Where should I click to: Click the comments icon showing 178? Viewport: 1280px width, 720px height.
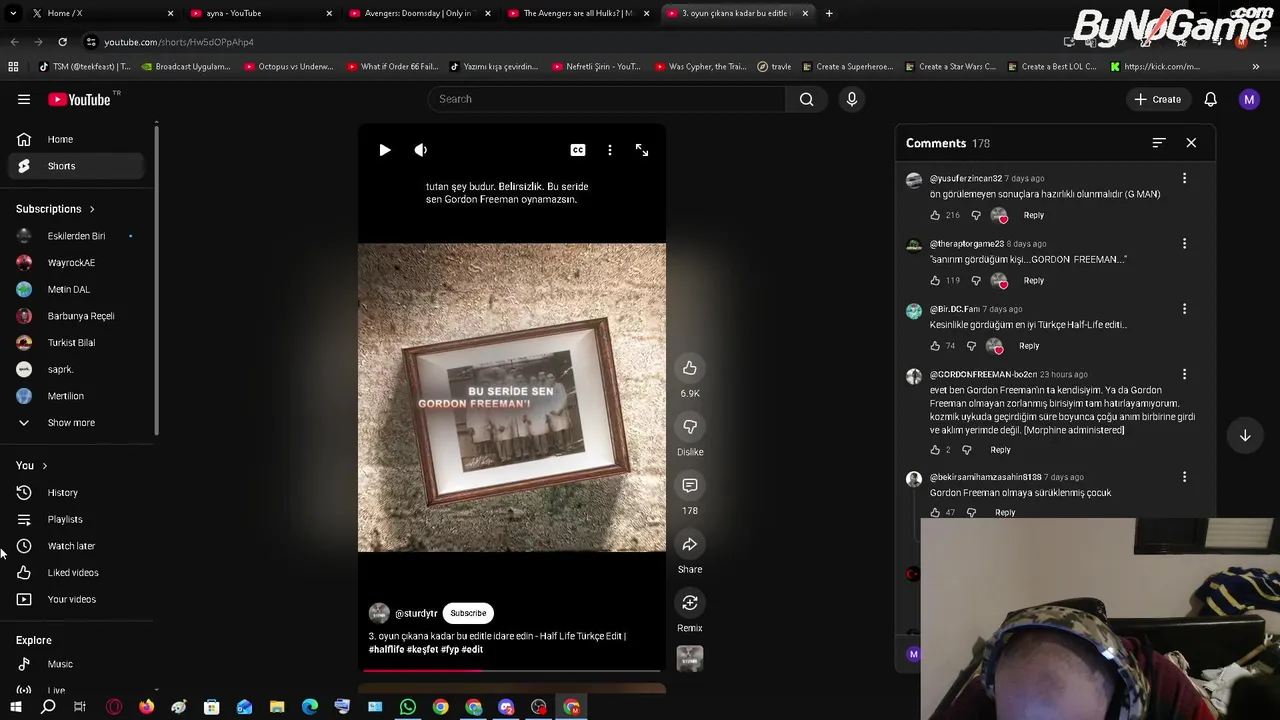point(690,486)
